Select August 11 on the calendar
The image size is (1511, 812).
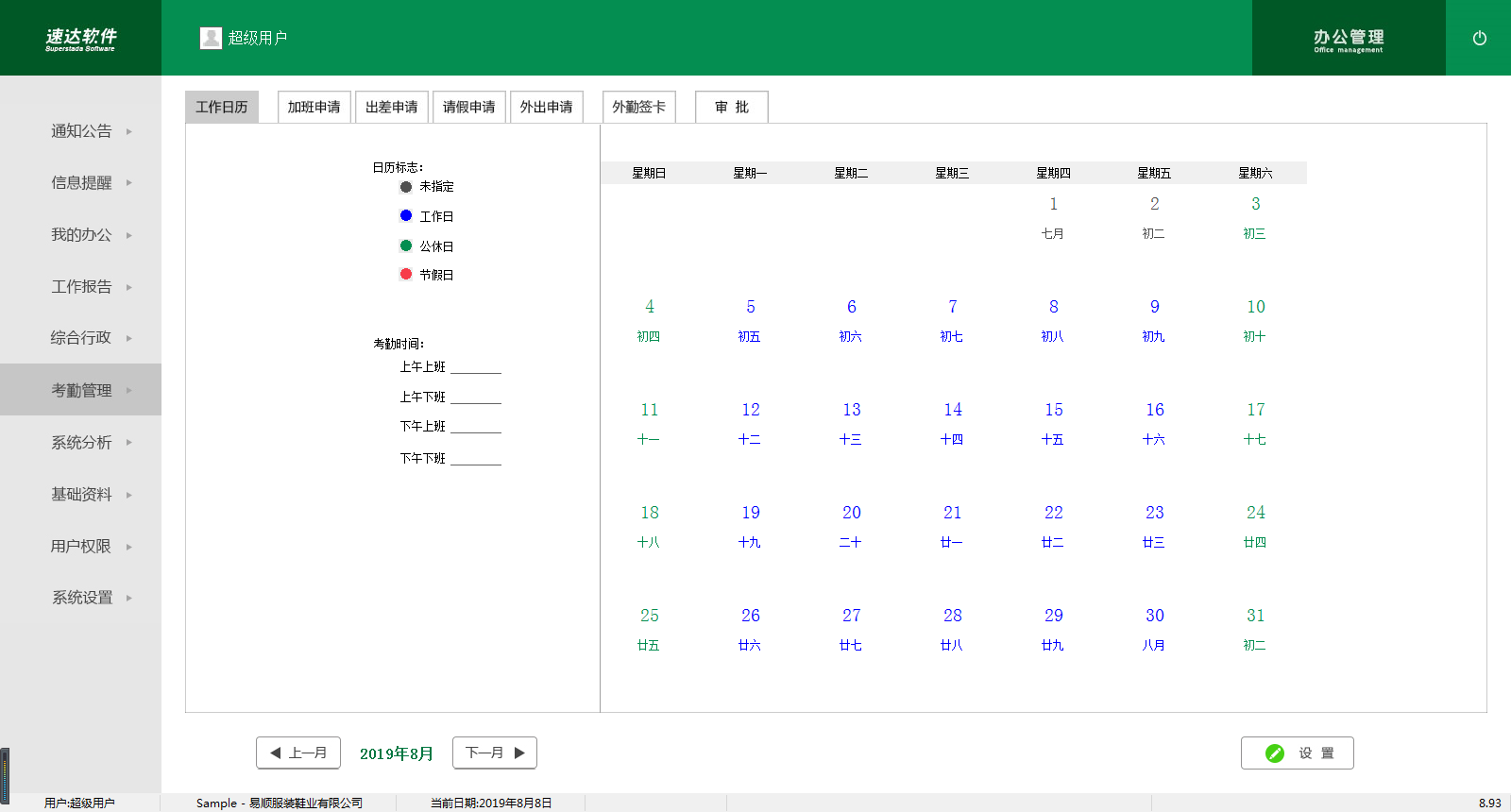(x=650, y=410)
